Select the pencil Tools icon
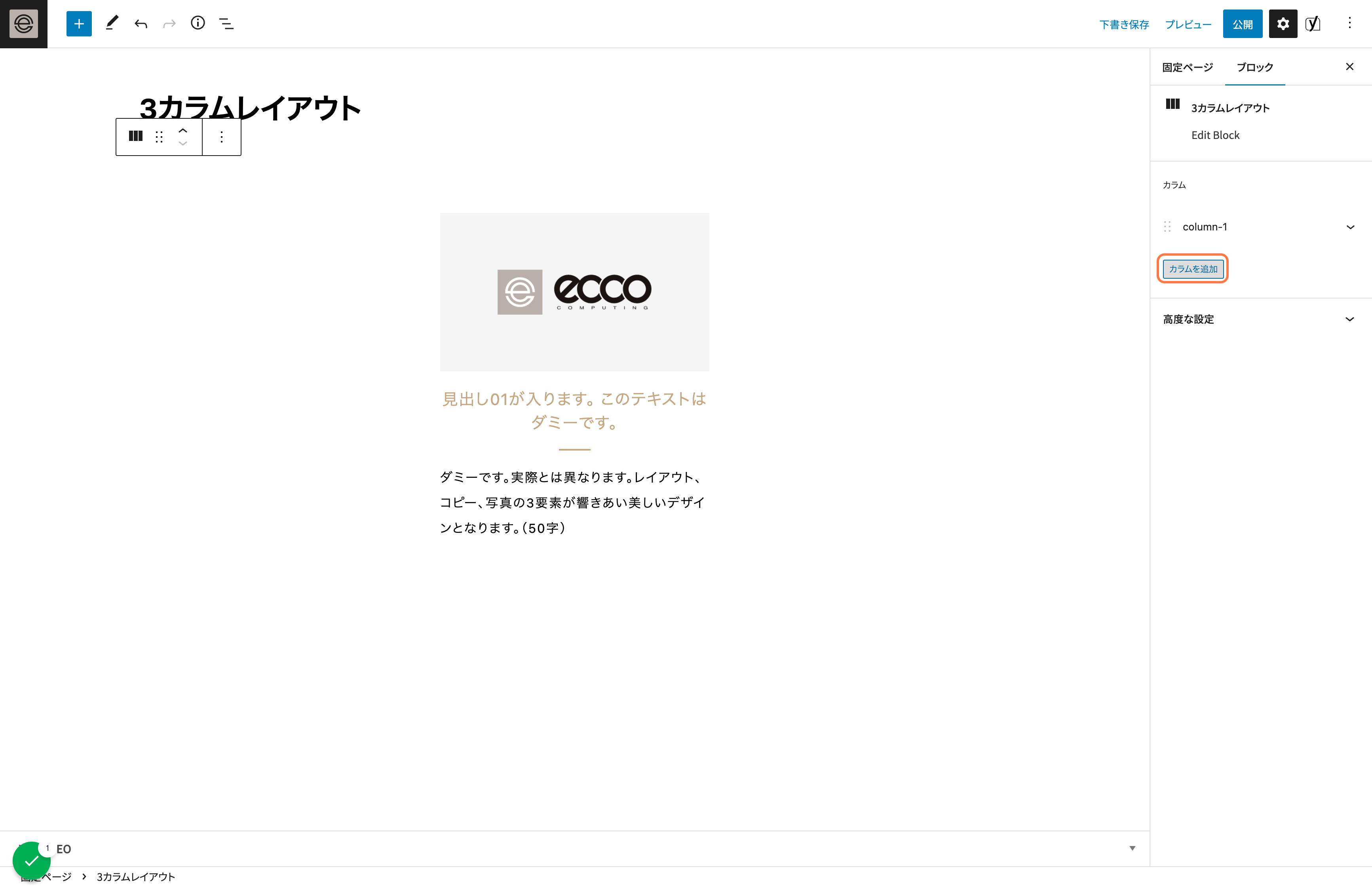The width and height of the screenshot is (1372, 886). 112,24
